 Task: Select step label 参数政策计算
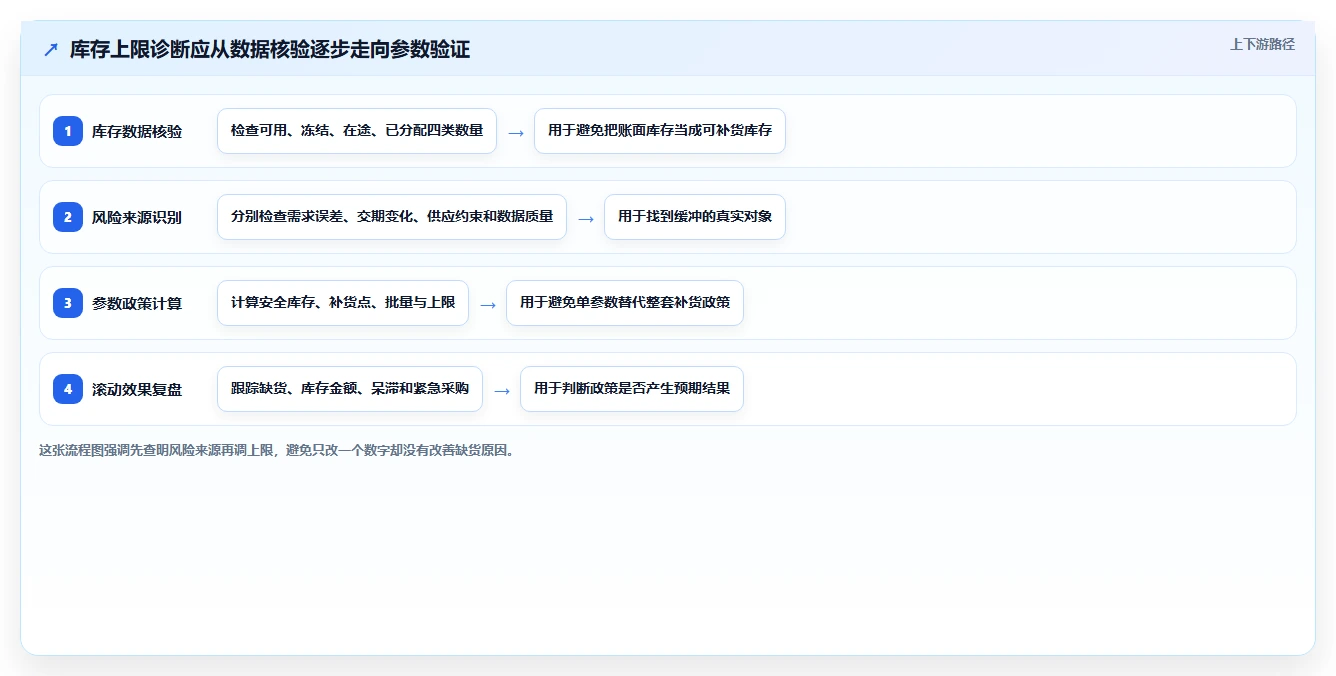click(x=137, y=303)
